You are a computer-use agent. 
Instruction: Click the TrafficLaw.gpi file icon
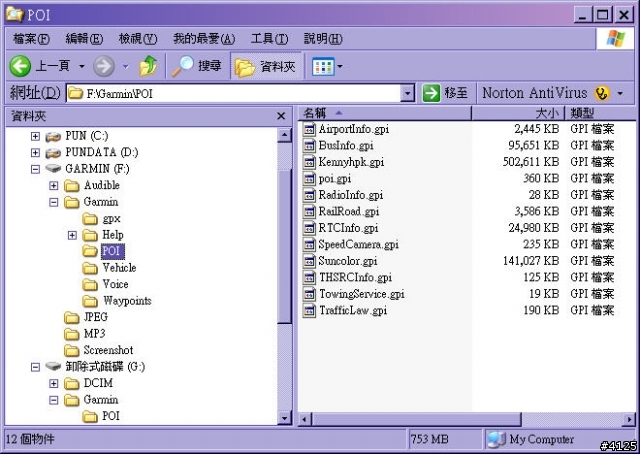click(309, 311)
